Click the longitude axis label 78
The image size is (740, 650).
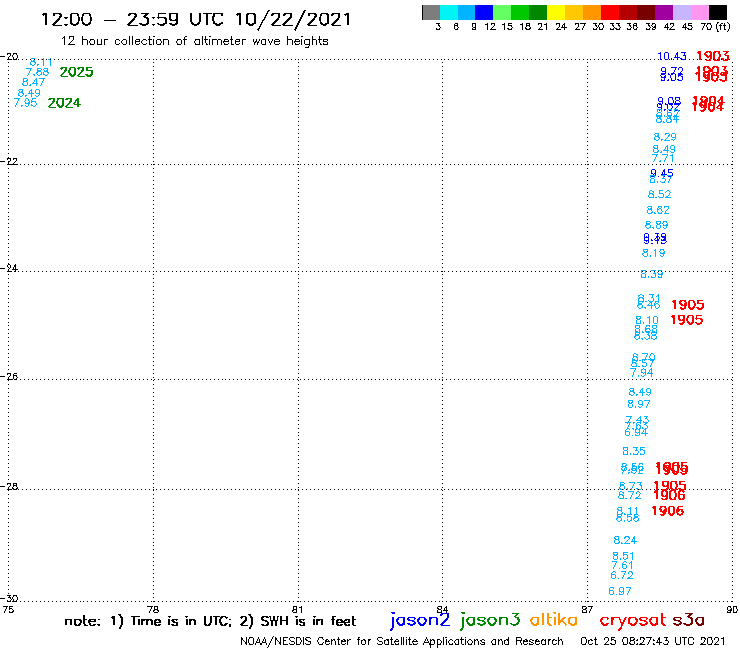point(153,609)
